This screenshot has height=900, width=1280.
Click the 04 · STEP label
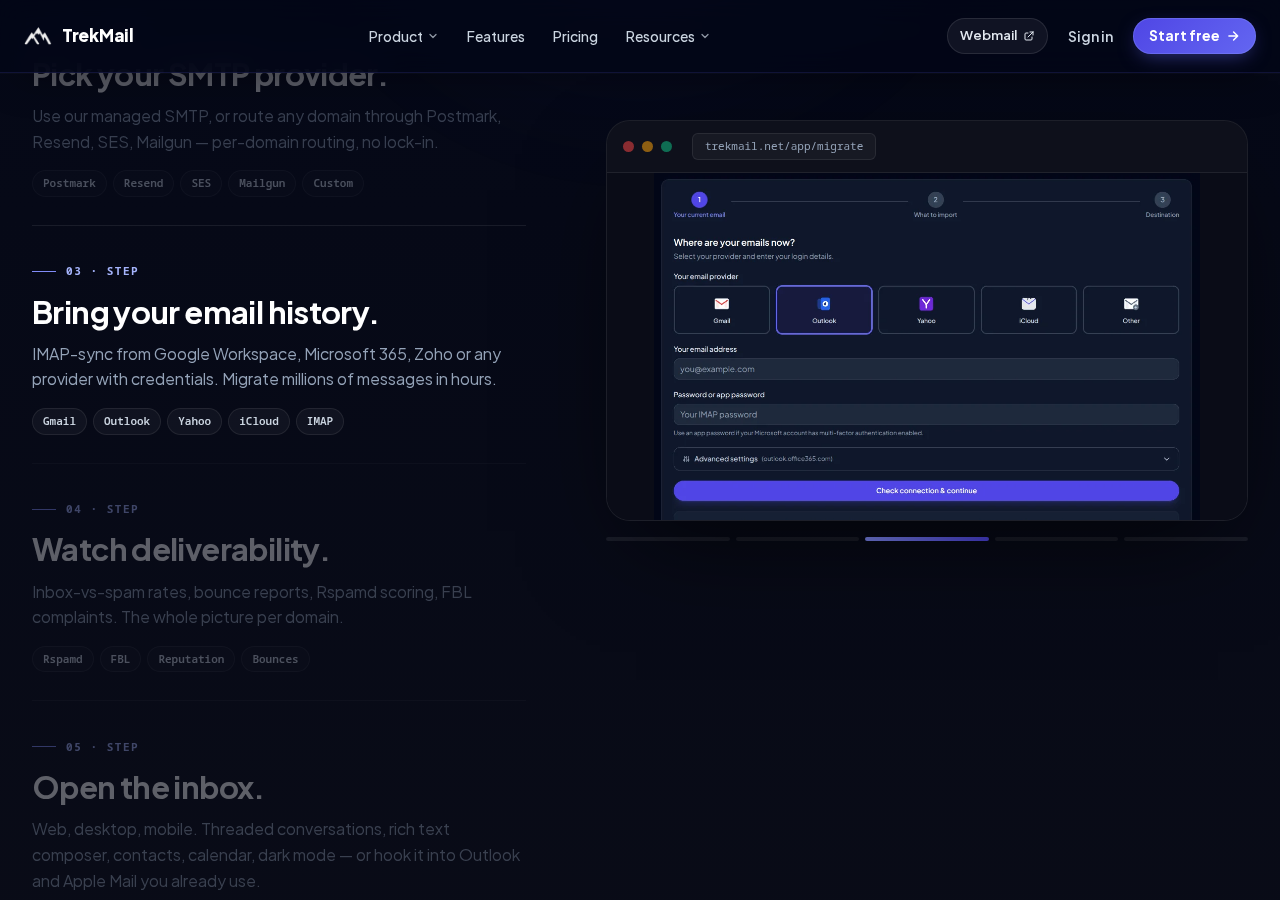point(102,509)
